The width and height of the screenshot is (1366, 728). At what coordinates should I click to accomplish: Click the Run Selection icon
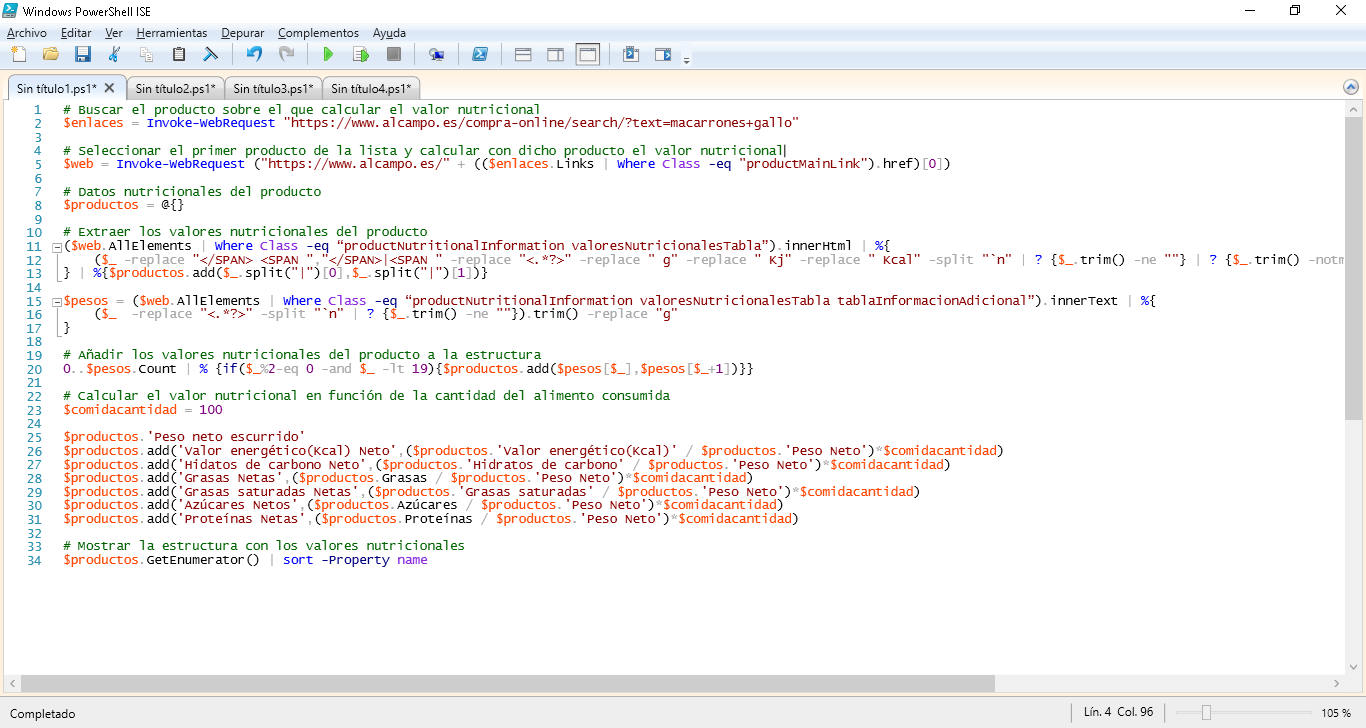click(x=360, y=54)
